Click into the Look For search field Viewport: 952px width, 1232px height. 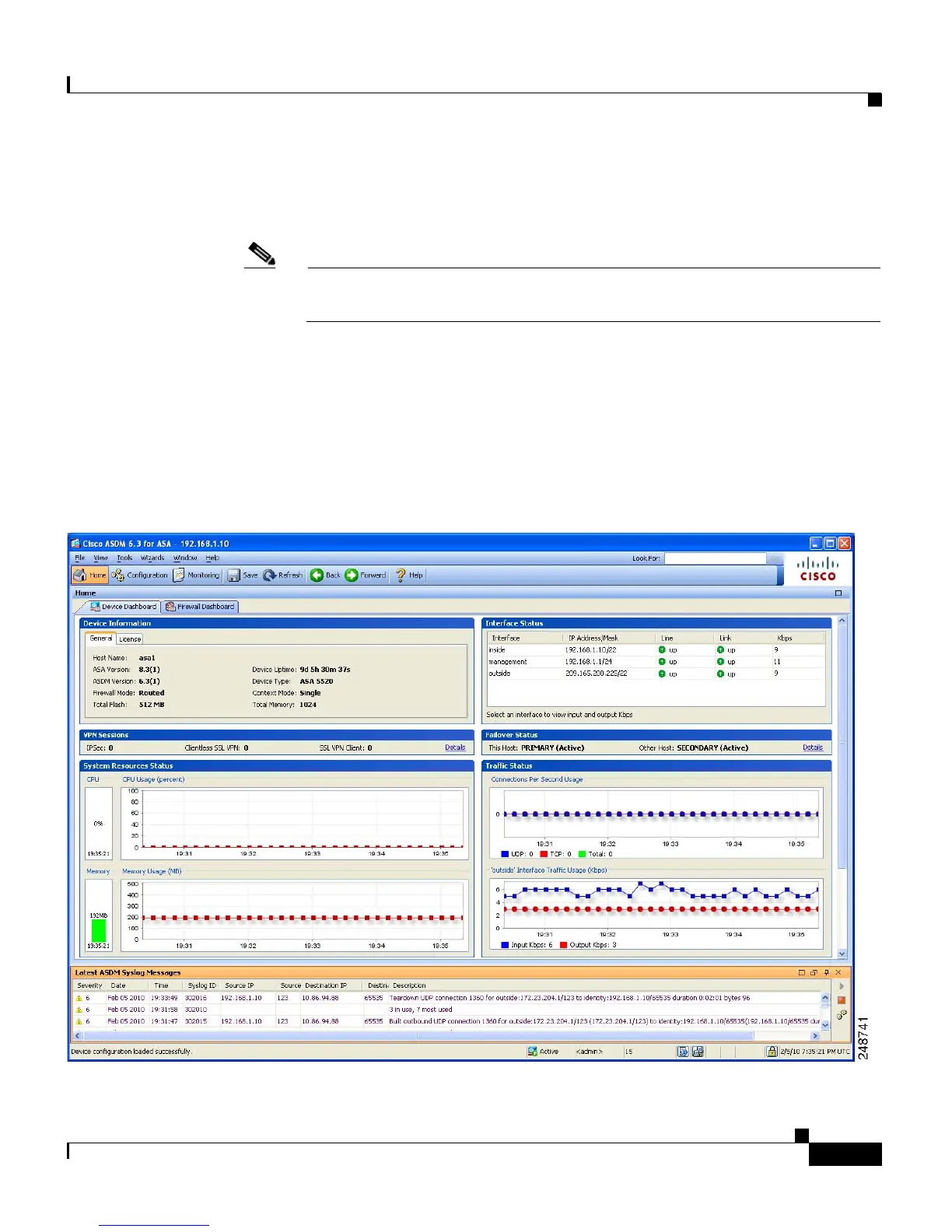pos(715,558)
